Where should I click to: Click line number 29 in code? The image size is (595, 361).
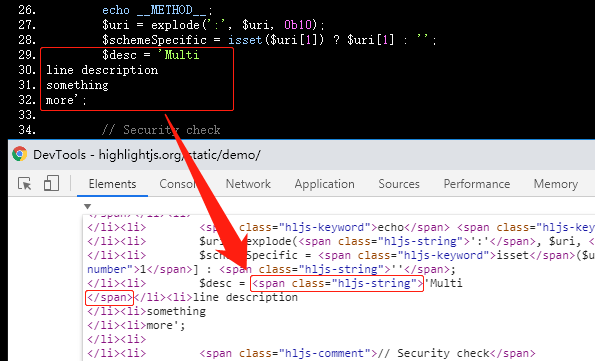tap(27, 55)
